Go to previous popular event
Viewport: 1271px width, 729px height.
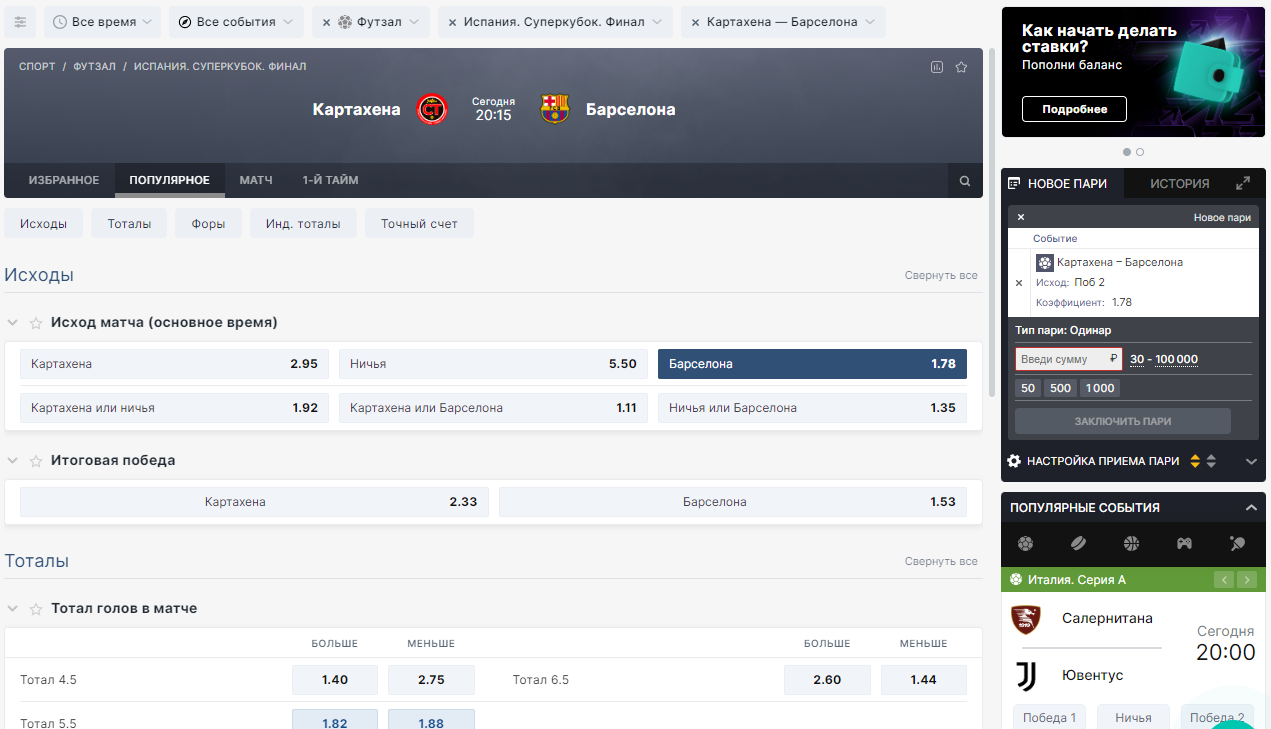[1224, 580]
